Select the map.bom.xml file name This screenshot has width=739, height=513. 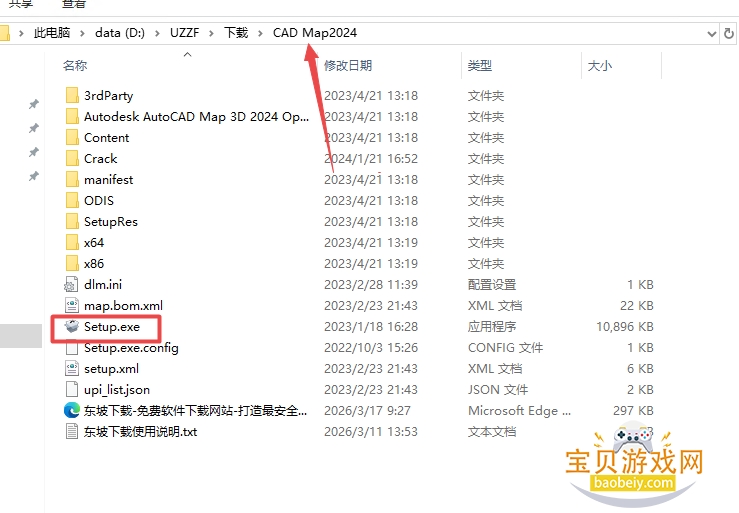123,306
